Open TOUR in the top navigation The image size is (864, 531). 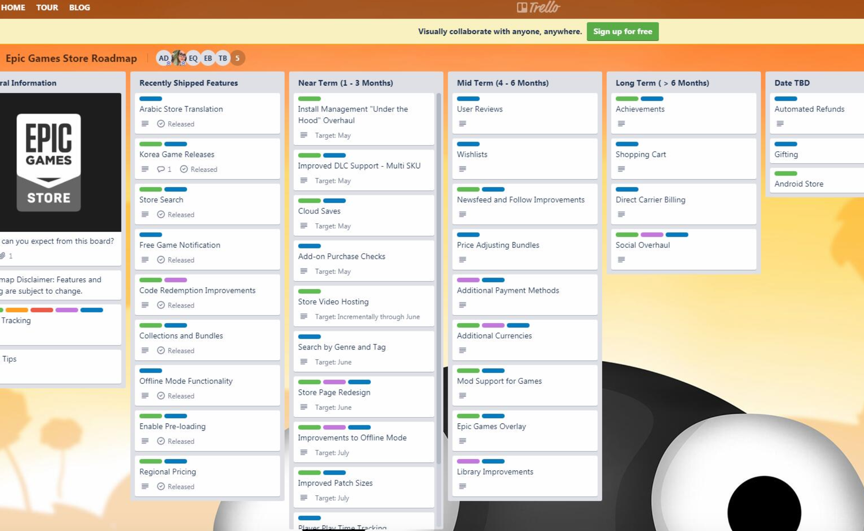(47, 8)
